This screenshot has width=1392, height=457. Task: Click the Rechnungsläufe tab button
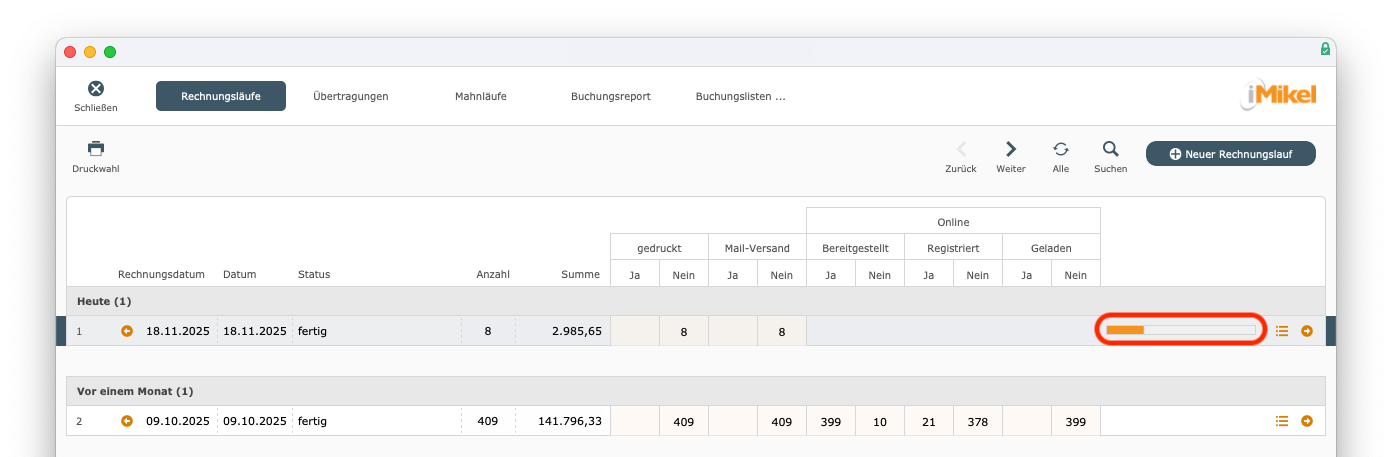tap(221, 96)
